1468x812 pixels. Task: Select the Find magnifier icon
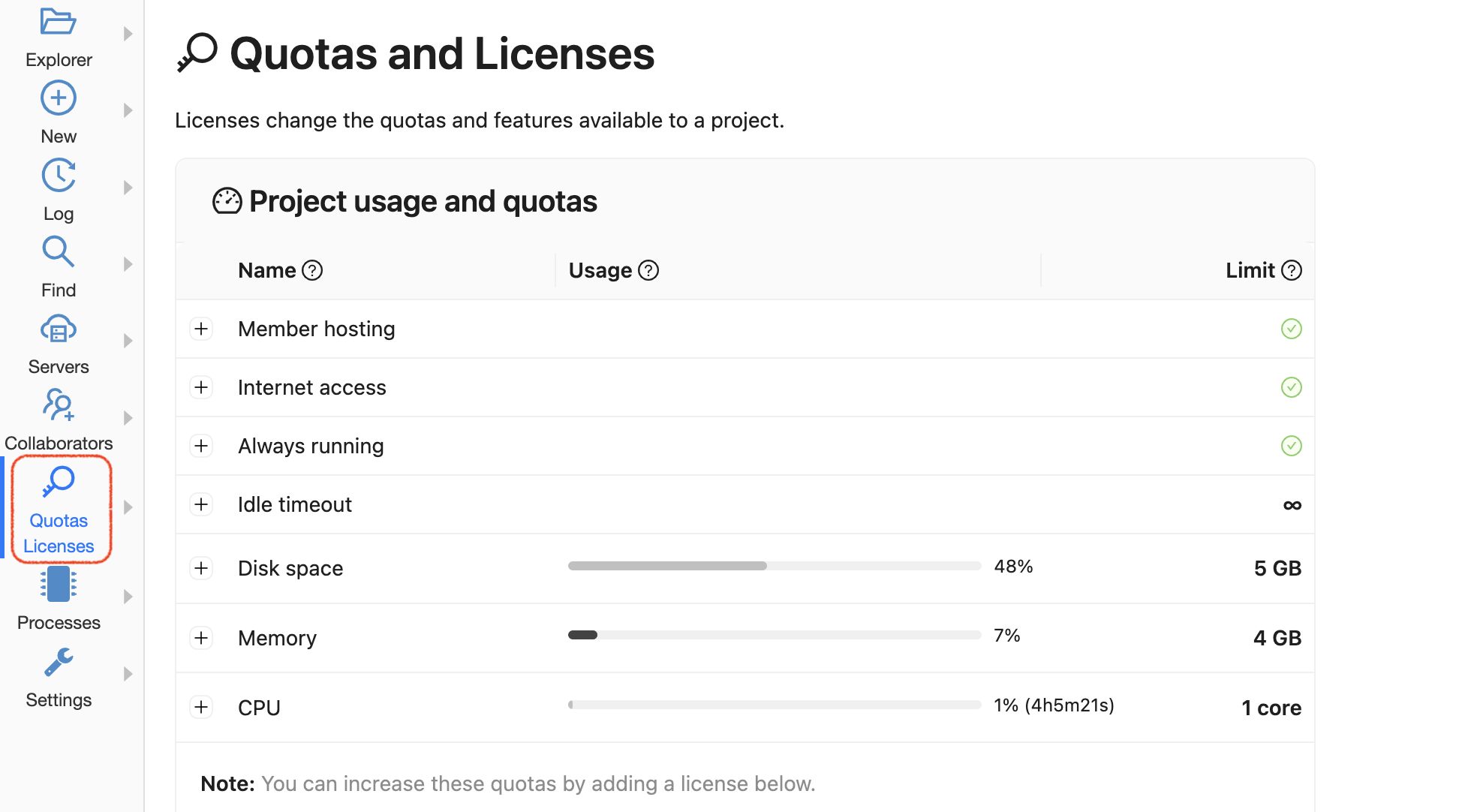[58, 252]
